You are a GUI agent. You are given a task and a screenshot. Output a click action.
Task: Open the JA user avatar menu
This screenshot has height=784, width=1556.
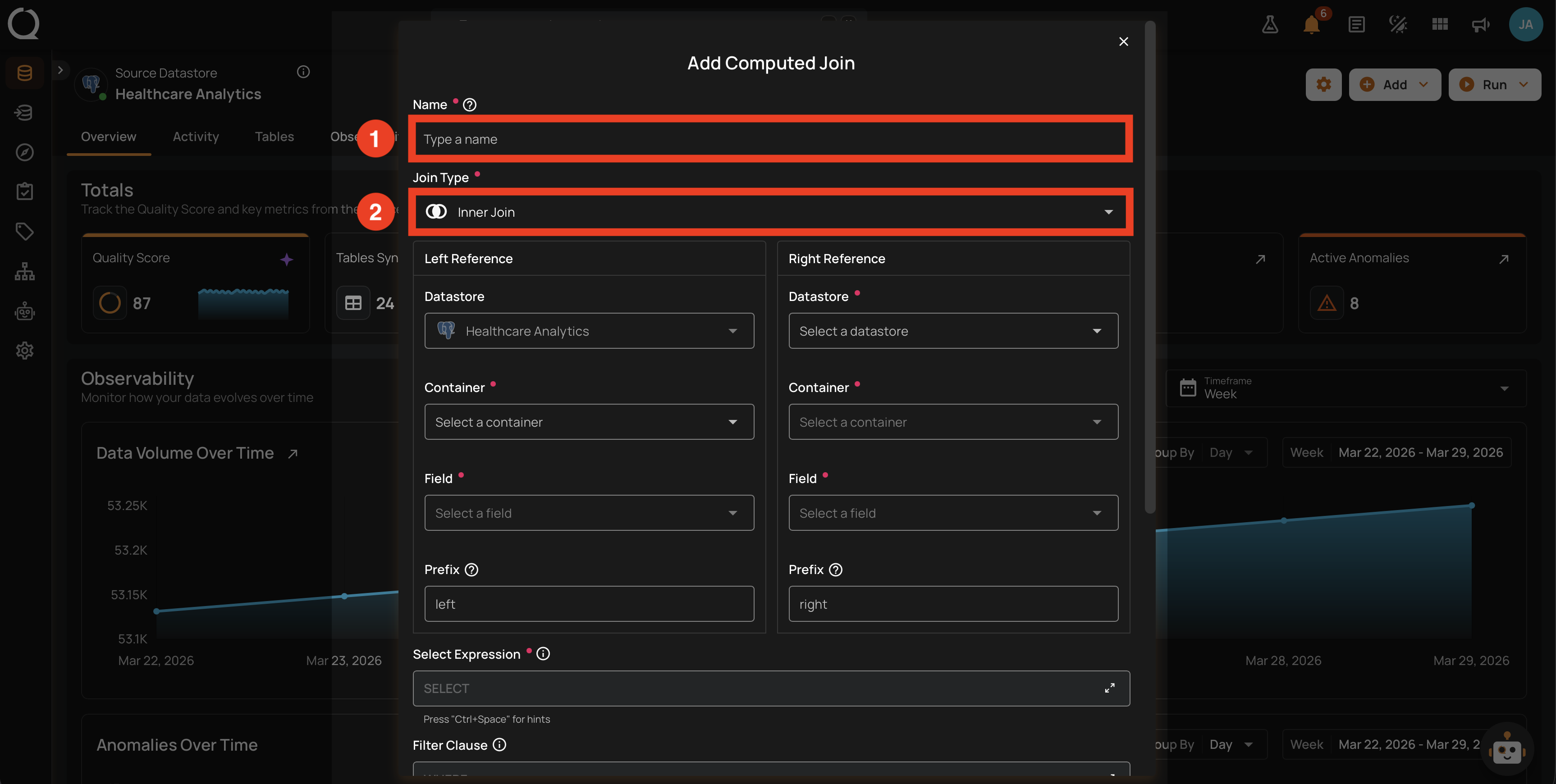point(1525,24)
